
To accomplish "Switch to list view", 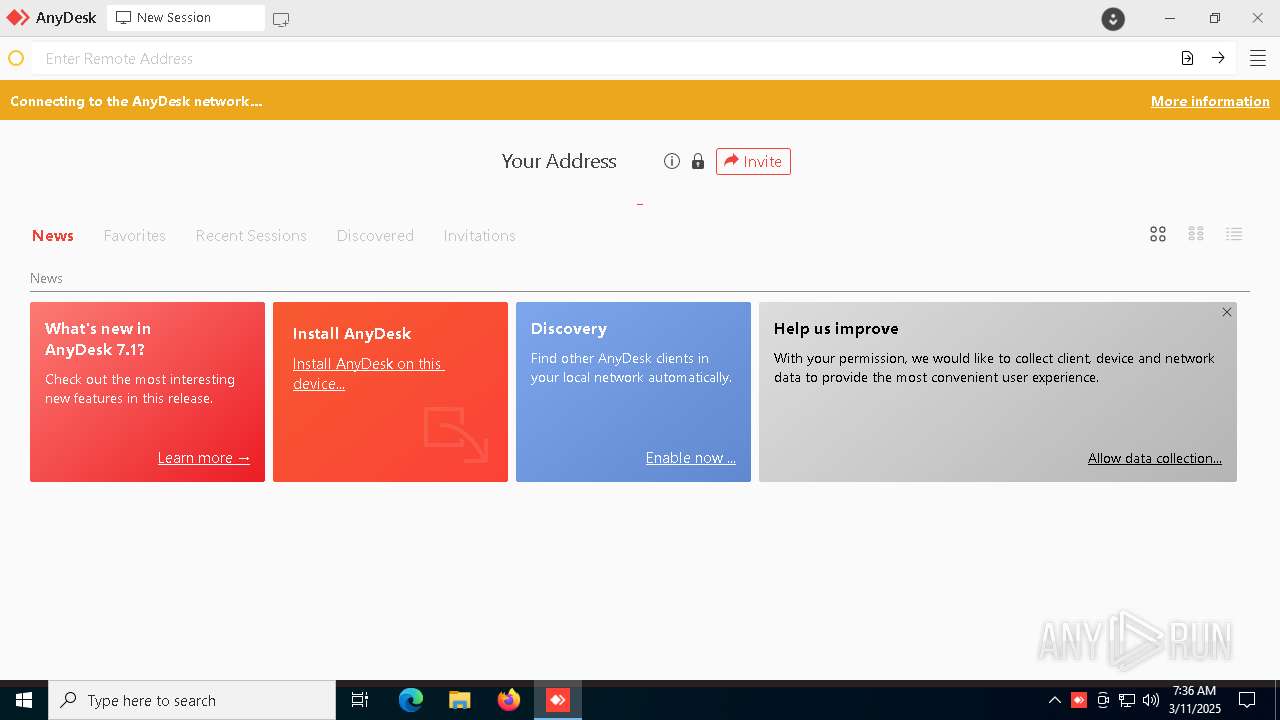I will click(x=1234, y=234).
